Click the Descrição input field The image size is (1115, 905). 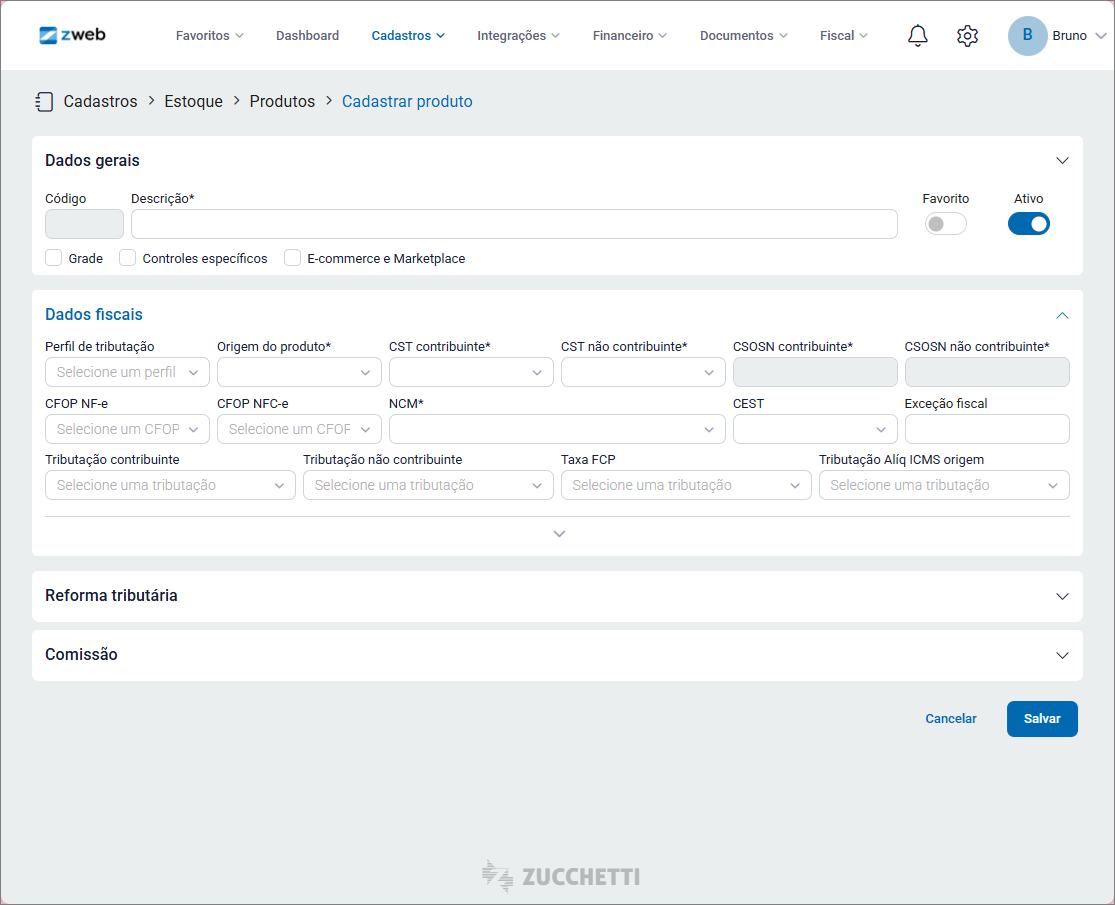pyautogui.click(x=514, y=224)
